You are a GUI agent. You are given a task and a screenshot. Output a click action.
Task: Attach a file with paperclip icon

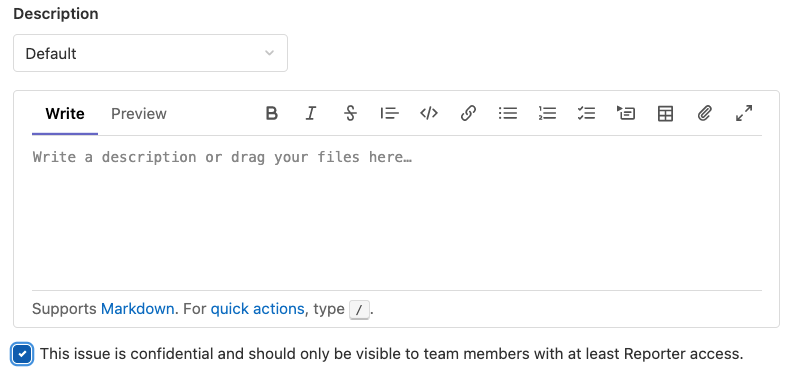[705, 114]
